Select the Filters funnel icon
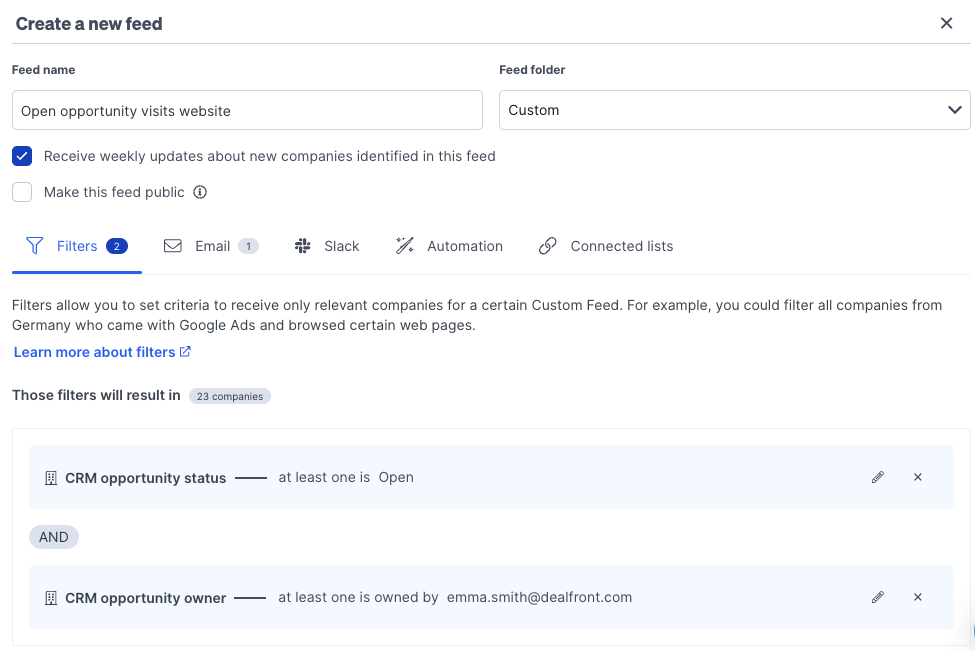This screenshot has height=651, width=975. tap(34, 245)
